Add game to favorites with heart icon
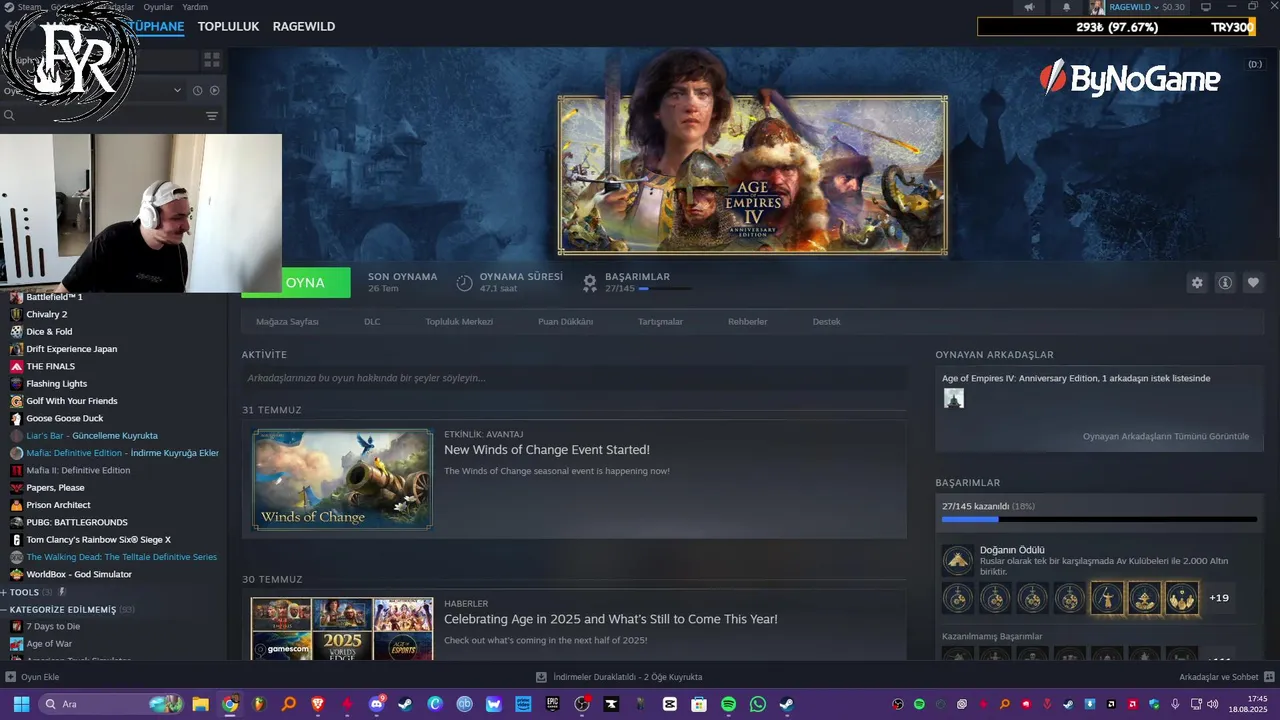 [x=1253, y=283]
